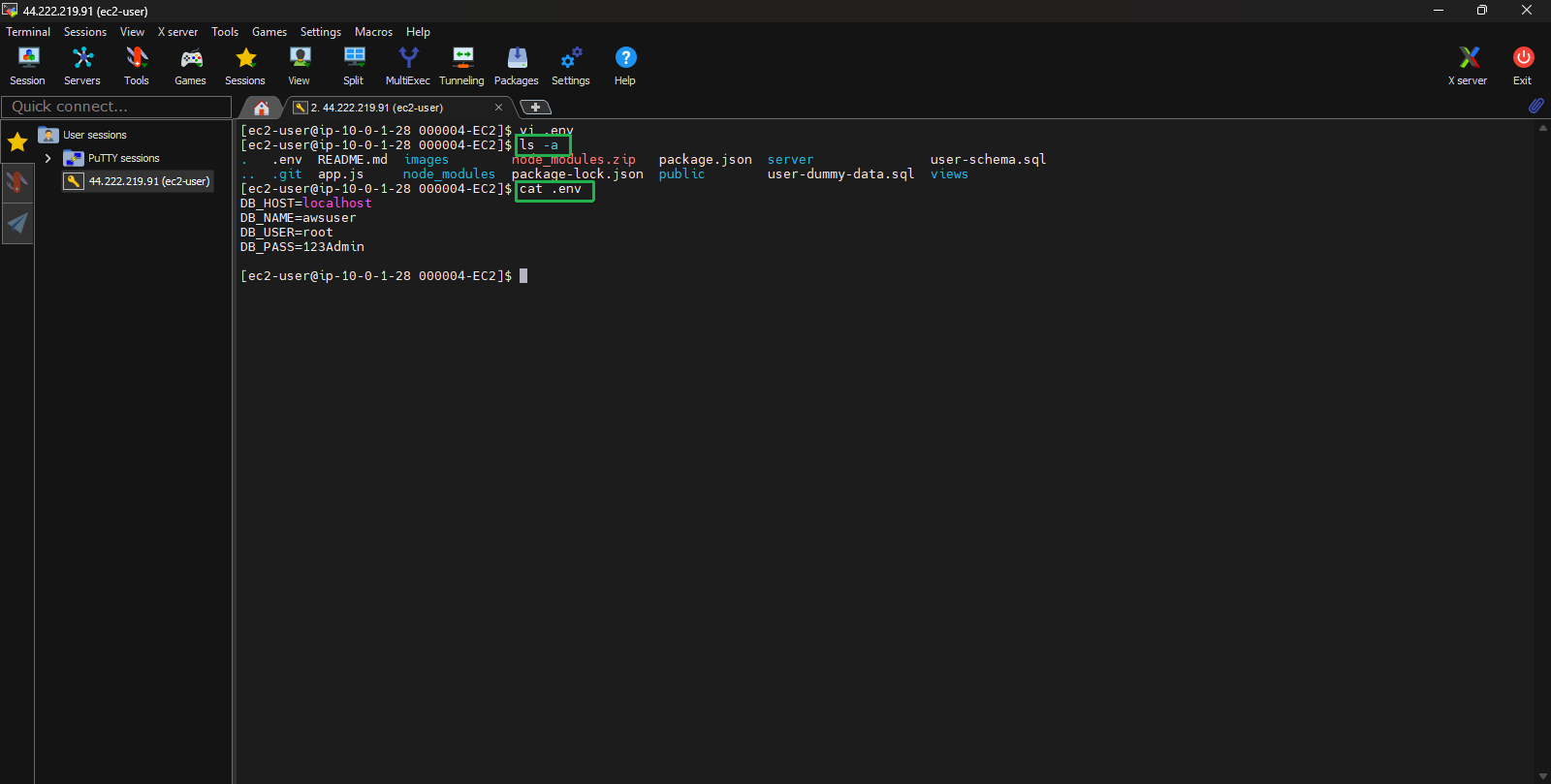Launch the Games toolbar icon
Image resolution: width=1551 pixels, height=784 pixels.
(x=190, y=66)
